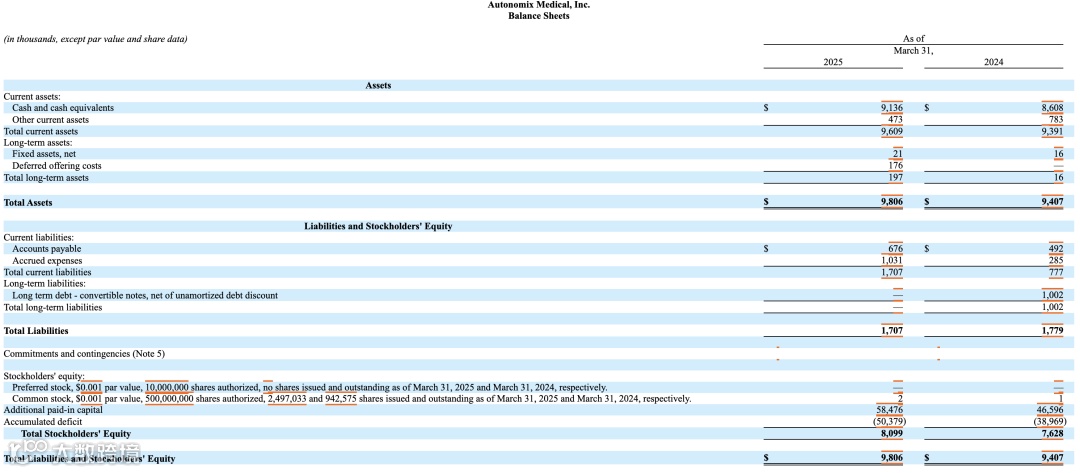This screenshot has height=473, width=1080.
Task: Click the deferred offering costs value '176'
Action: tap(895, 166)
